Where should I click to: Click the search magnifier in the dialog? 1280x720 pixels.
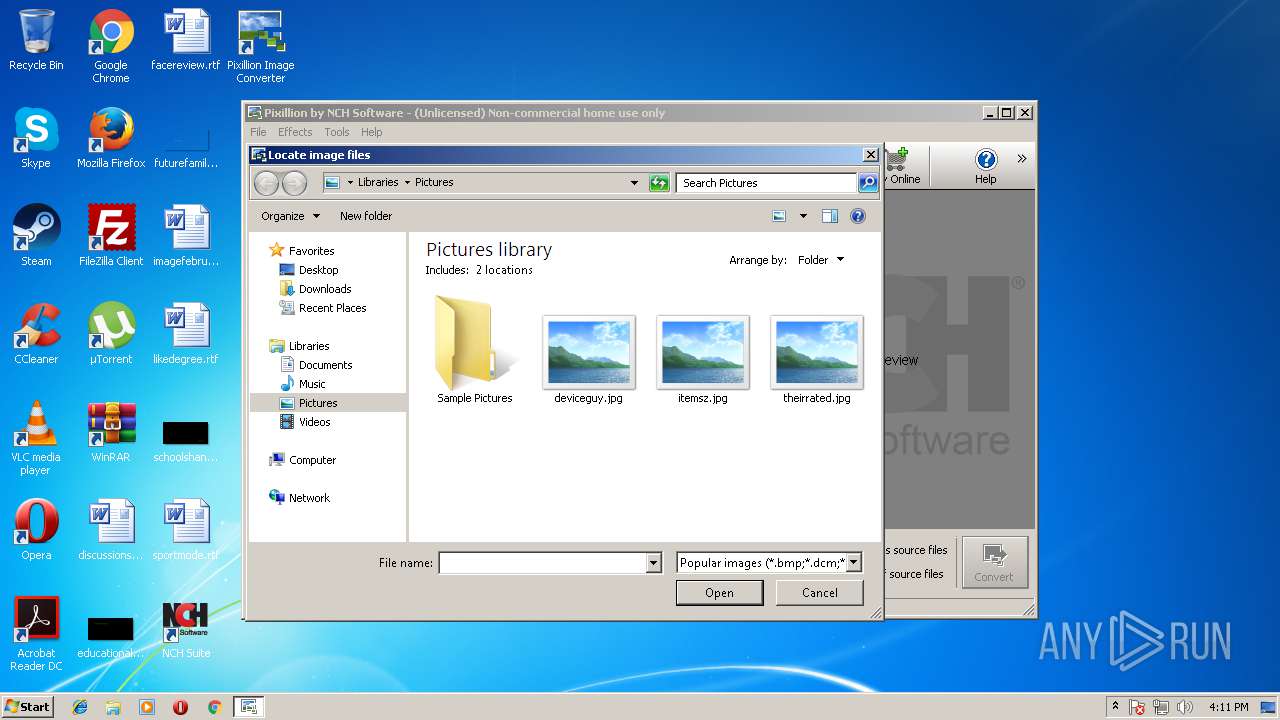click(x=868, y=183)
